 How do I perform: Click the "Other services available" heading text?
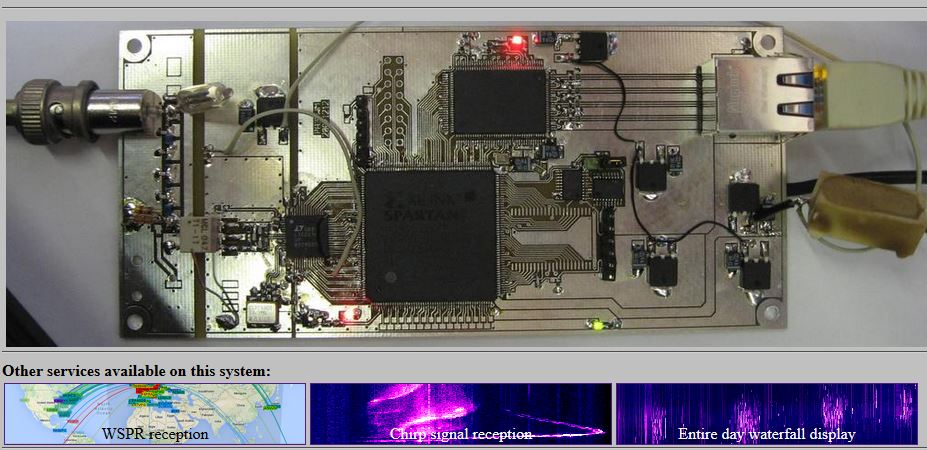pos(136,371)
